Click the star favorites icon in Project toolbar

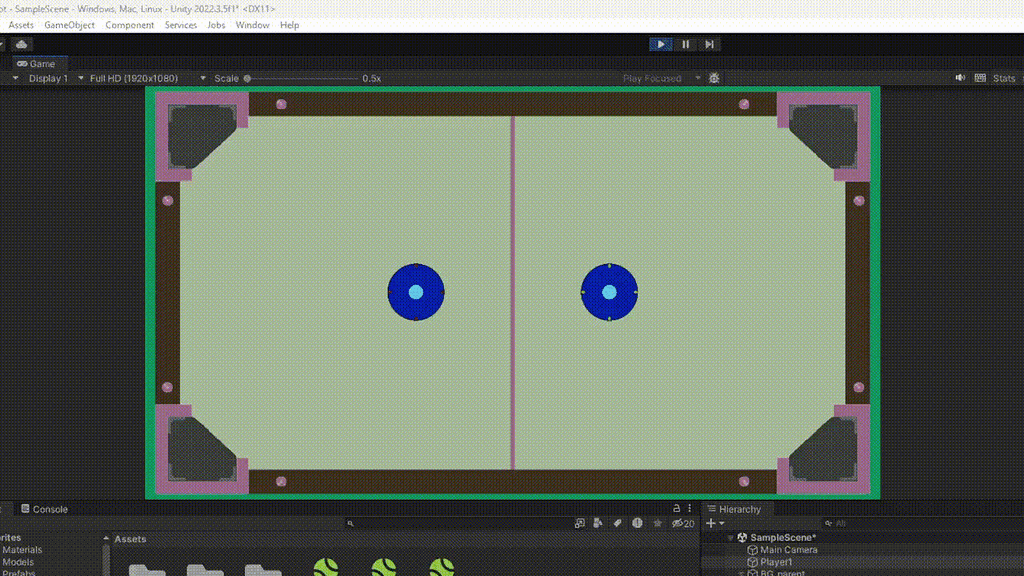(x=658, y=523)
